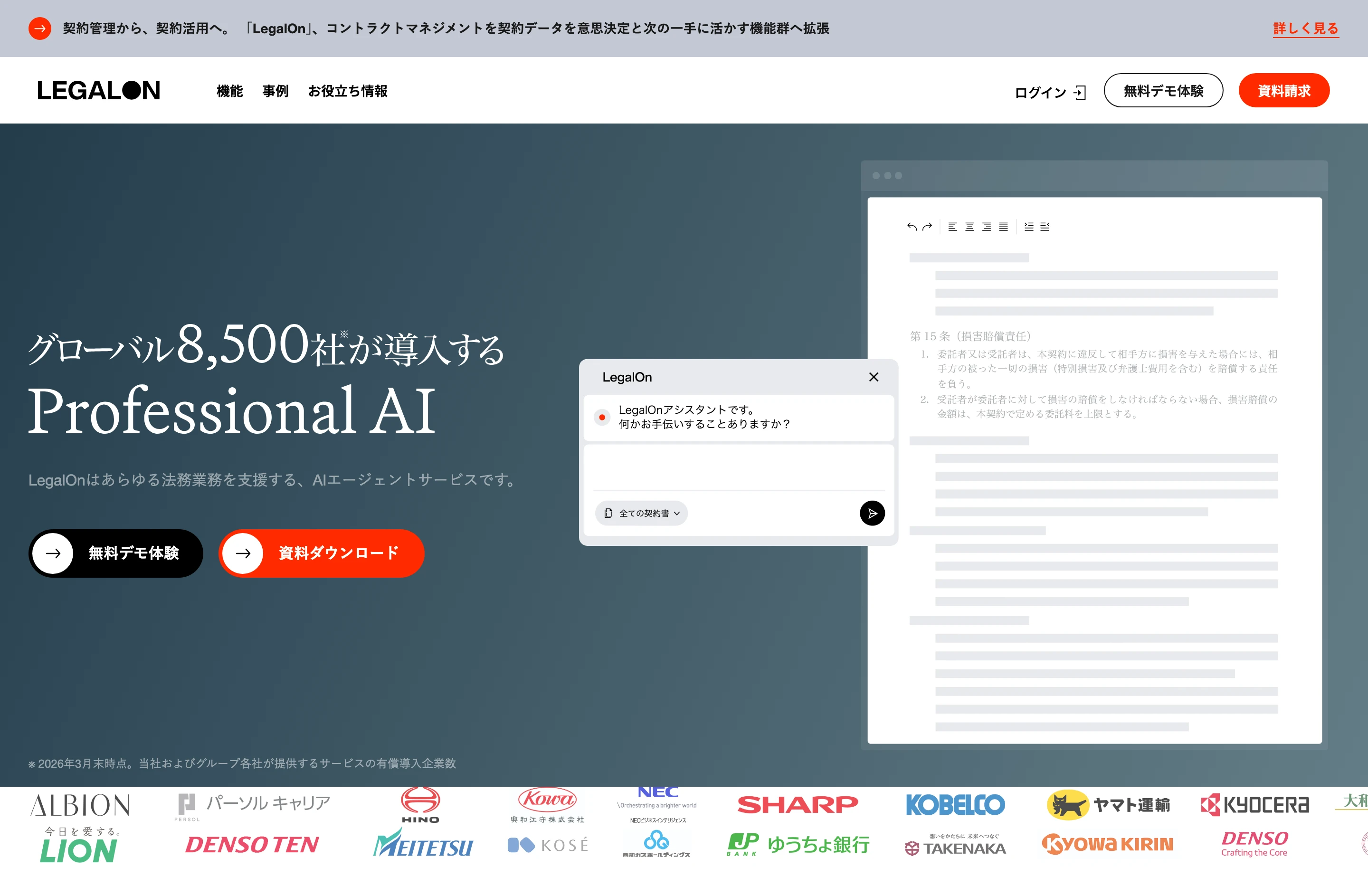The height and width of the screenshot is (896, 1368).
Task: Click the Kyowa Kirin logo
Action: coord(1108,844)
